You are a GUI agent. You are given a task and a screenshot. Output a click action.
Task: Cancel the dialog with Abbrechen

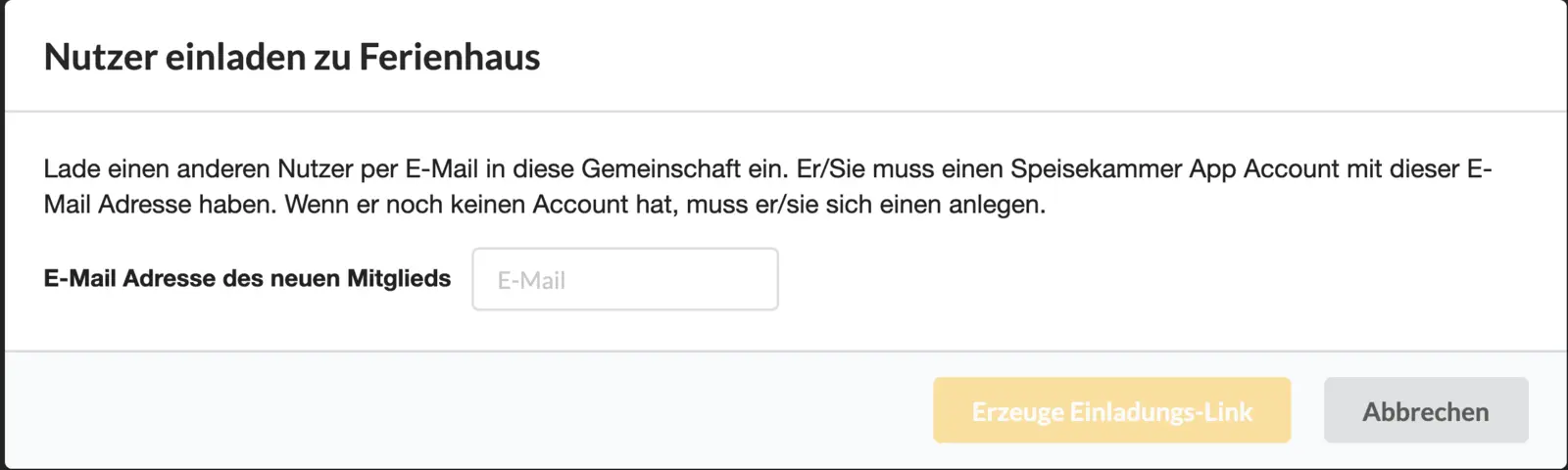pyautogui.click(x=1426, y=410)
